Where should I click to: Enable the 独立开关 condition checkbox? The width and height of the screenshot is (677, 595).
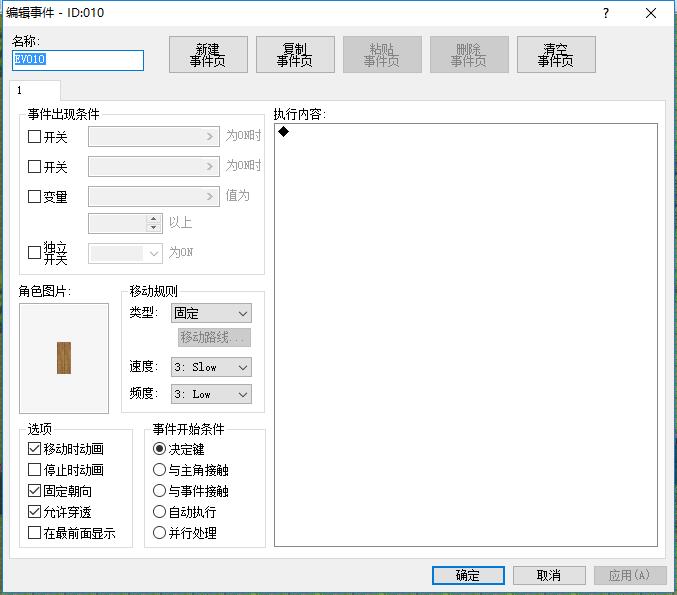tap(34, 253)
